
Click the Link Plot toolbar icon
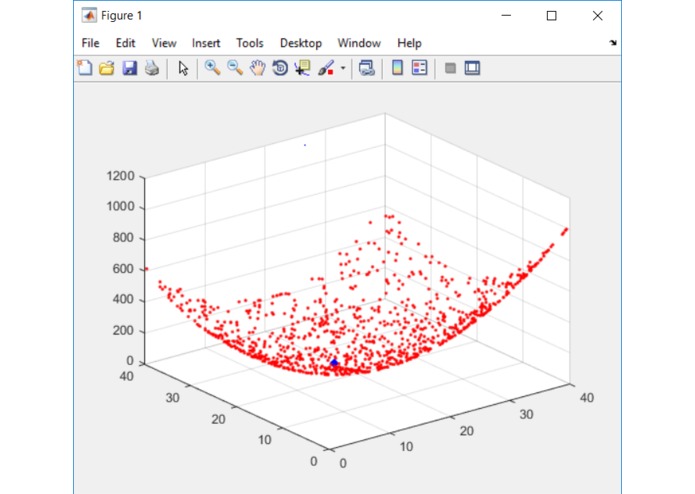[367, 68]
